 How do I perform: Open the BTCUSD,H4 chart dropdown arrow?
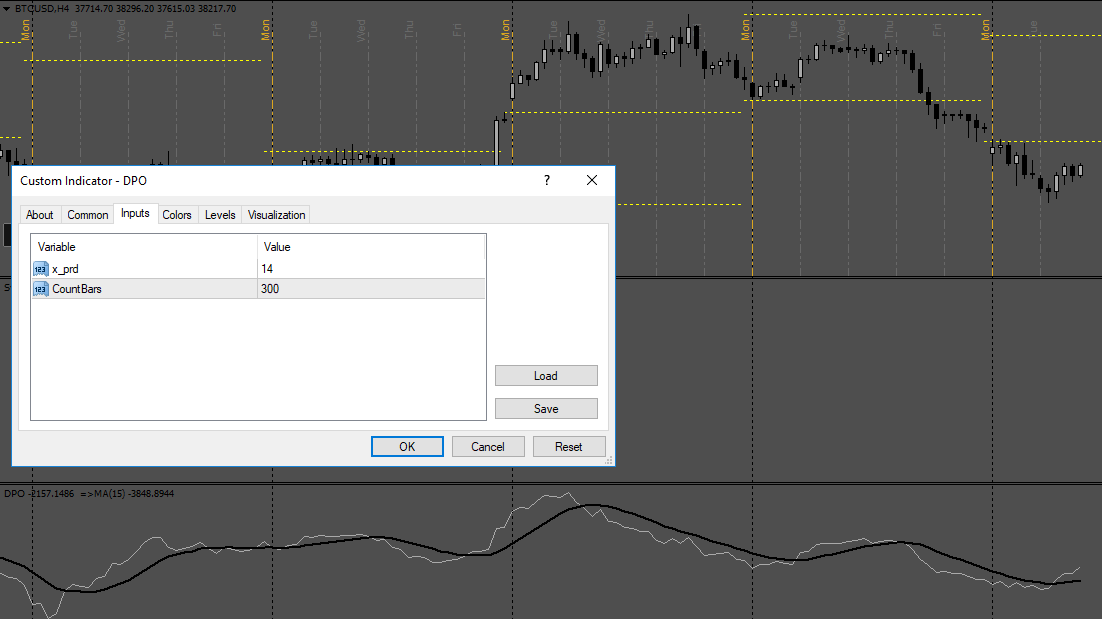tap(6, 9)
